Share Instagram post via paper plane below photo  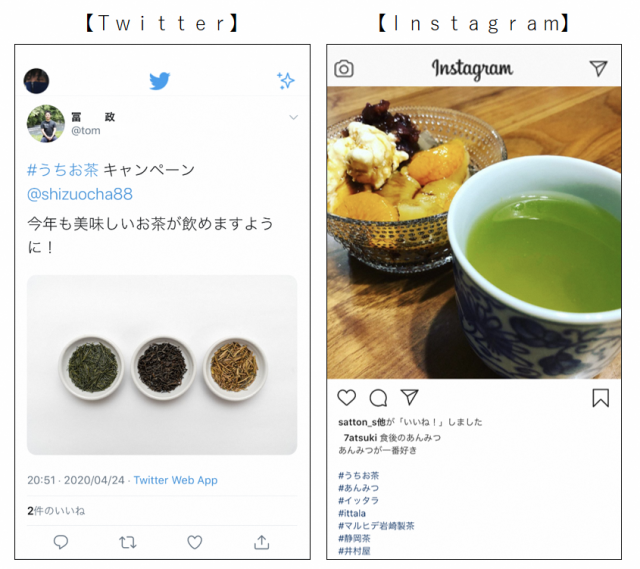409,397
